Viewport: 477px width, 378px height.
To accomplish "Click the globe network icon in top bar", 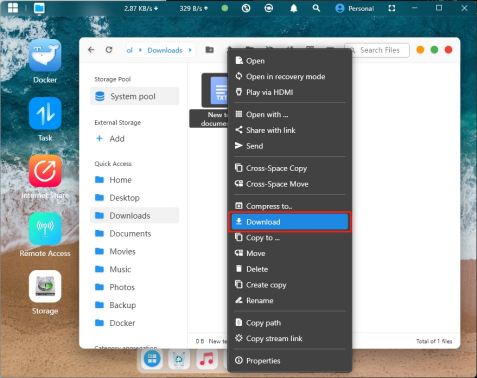I will pyautogui.click(x=246, y=8).
